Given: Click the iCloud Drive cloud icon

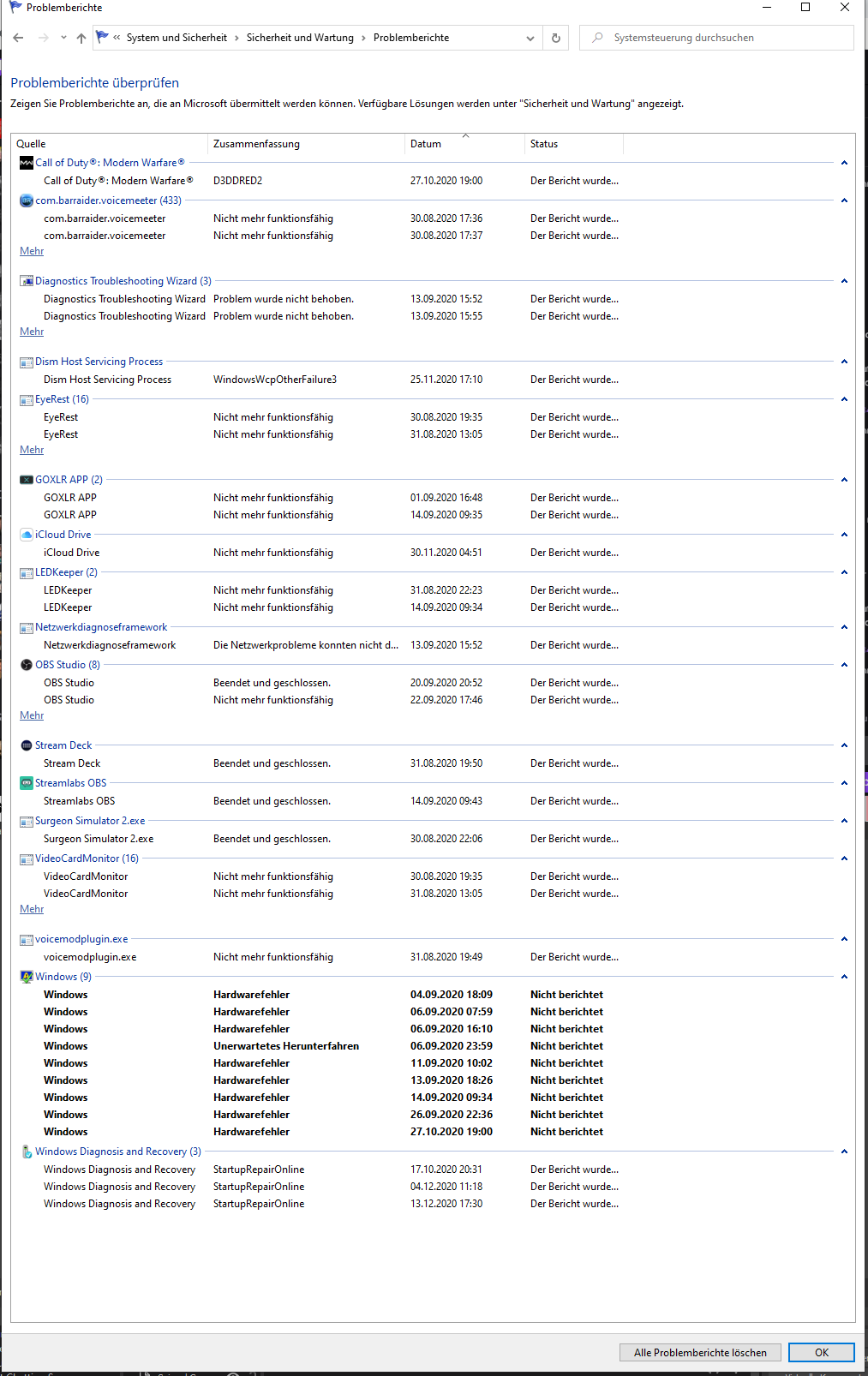Looking at the screenshot, I should pyautogui.click(x=27, y=535).
